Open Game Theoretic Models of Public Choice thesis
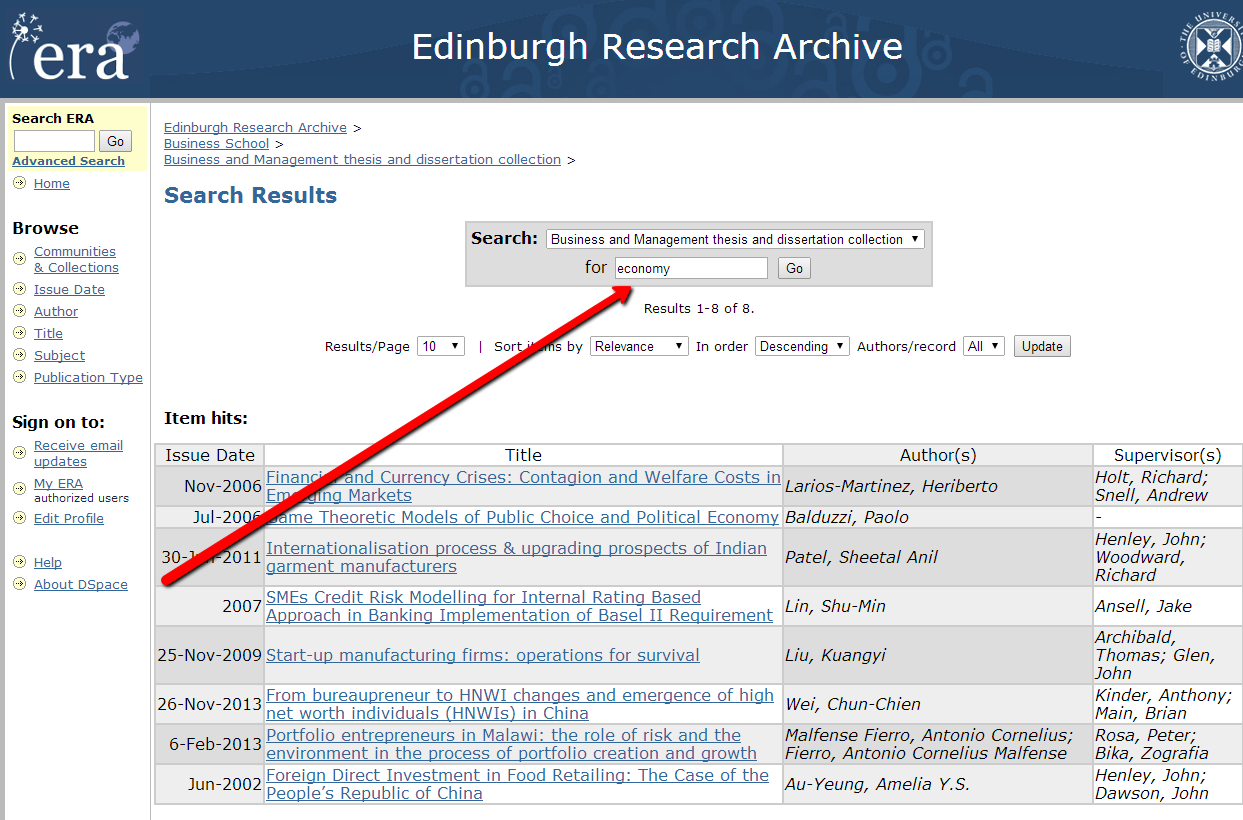This screenshot has width=1243, height=820. (522, 517)
